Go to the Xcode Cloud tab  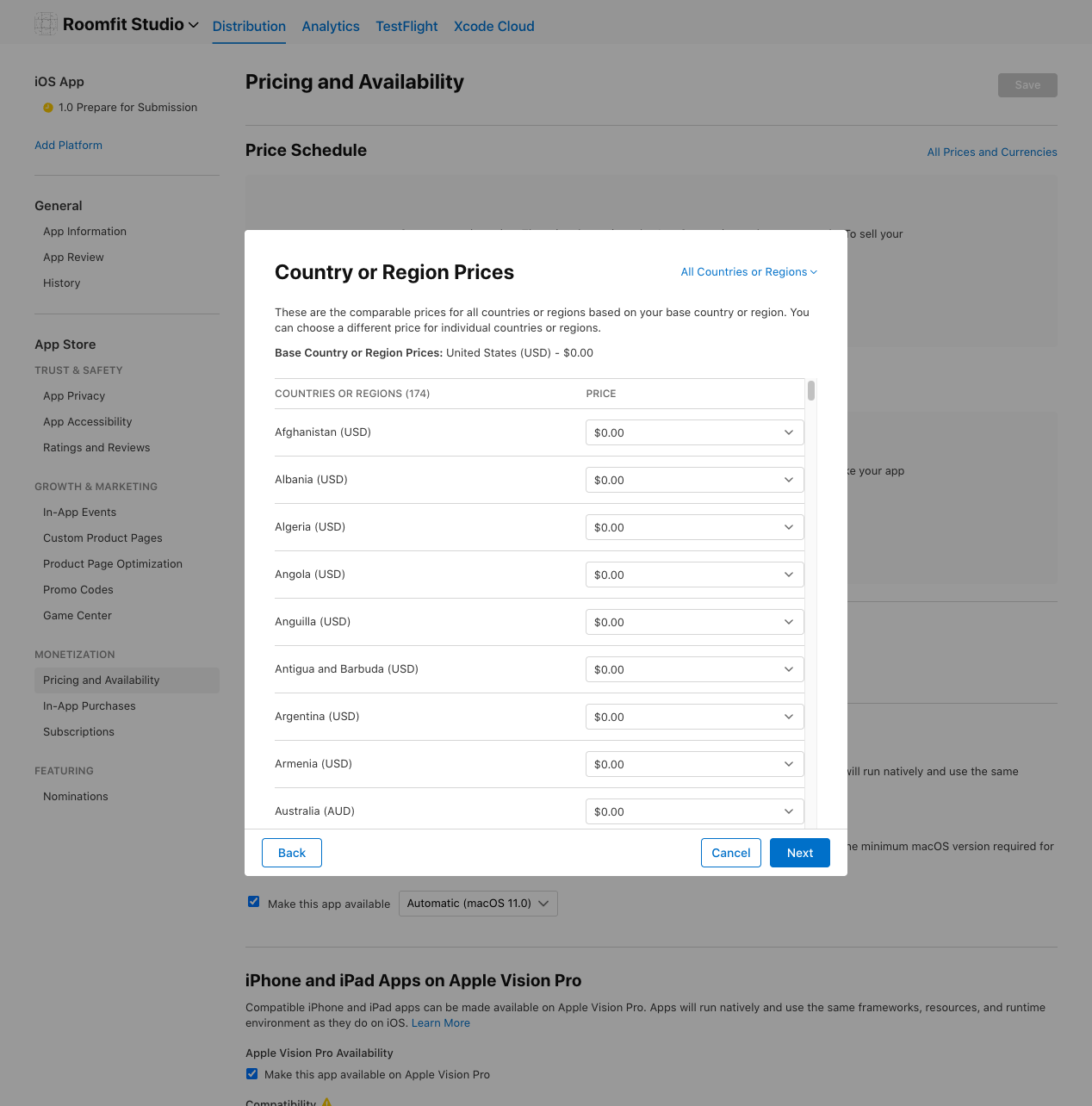pyautogui.click(x=494, y=27)
